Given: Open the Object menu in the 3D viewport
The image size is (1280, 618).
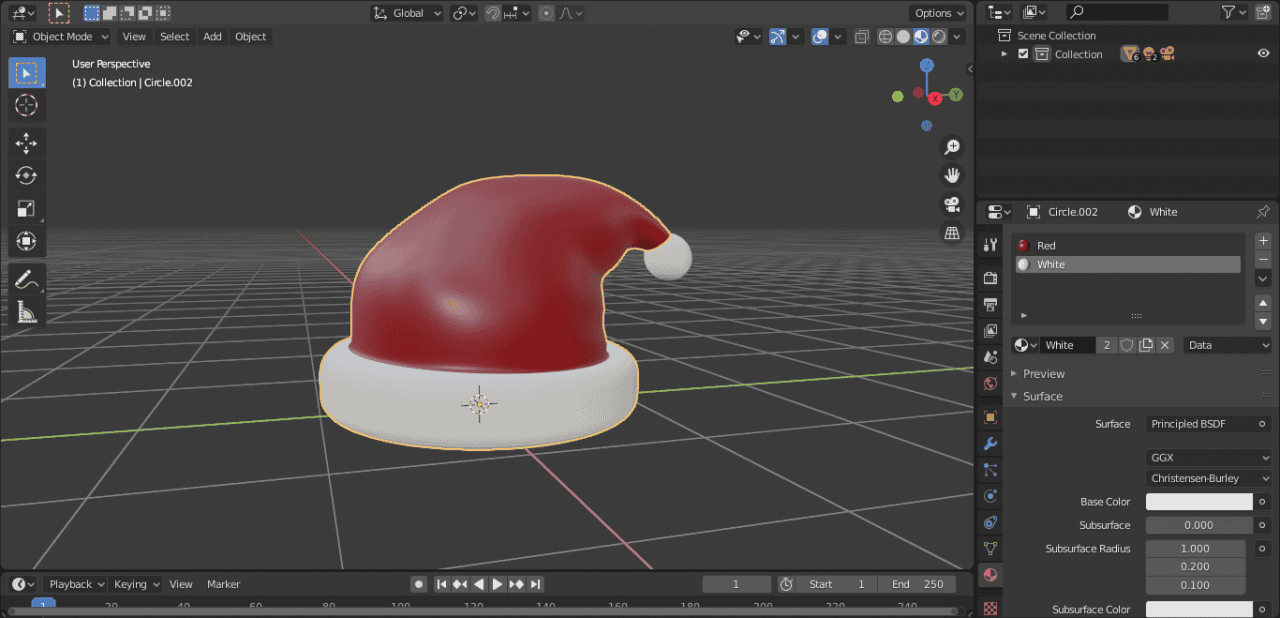Looking at the screenshot, I should point(250,36).
